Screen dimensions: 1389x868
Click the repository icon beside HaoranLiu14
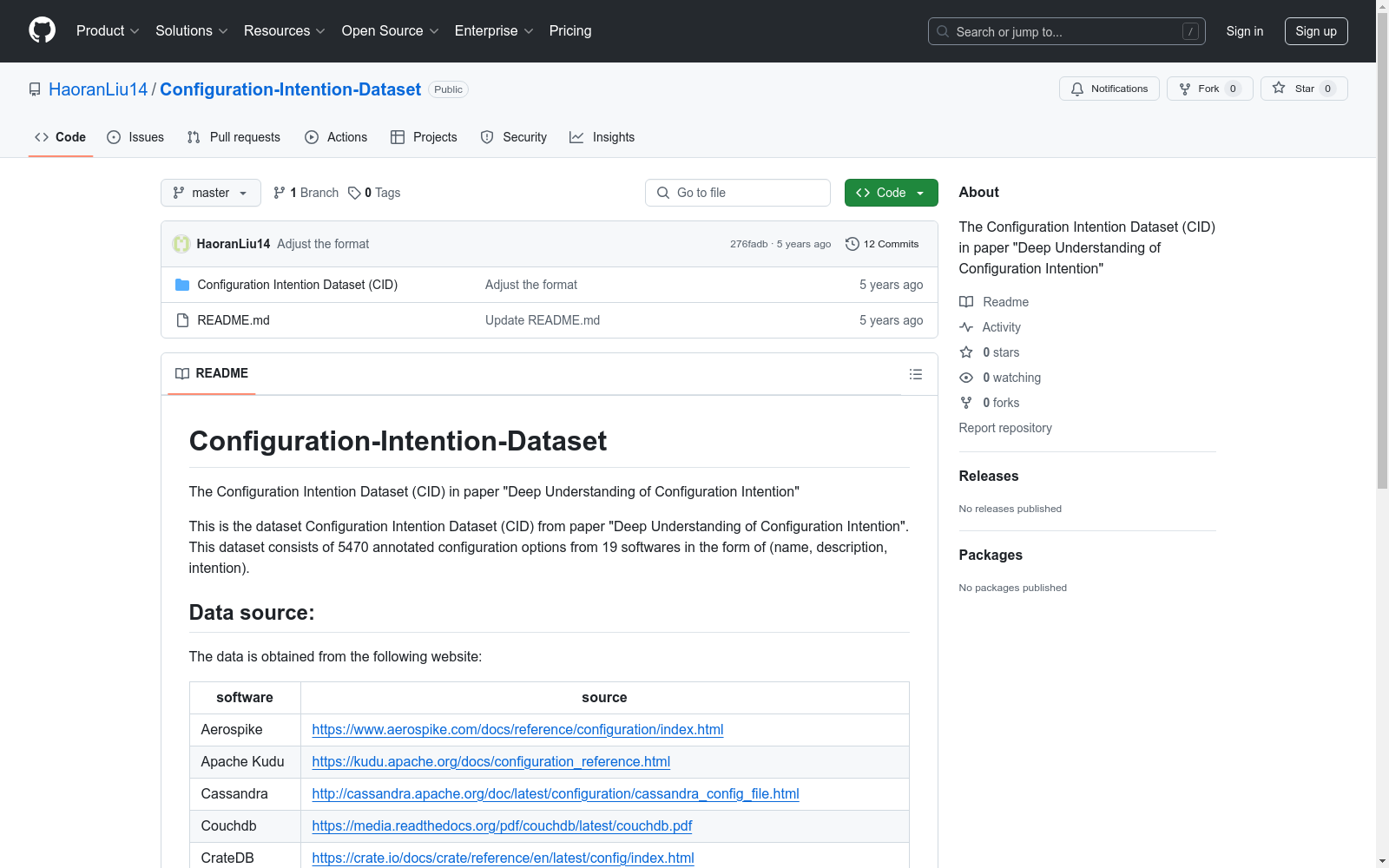click(35, 89)
